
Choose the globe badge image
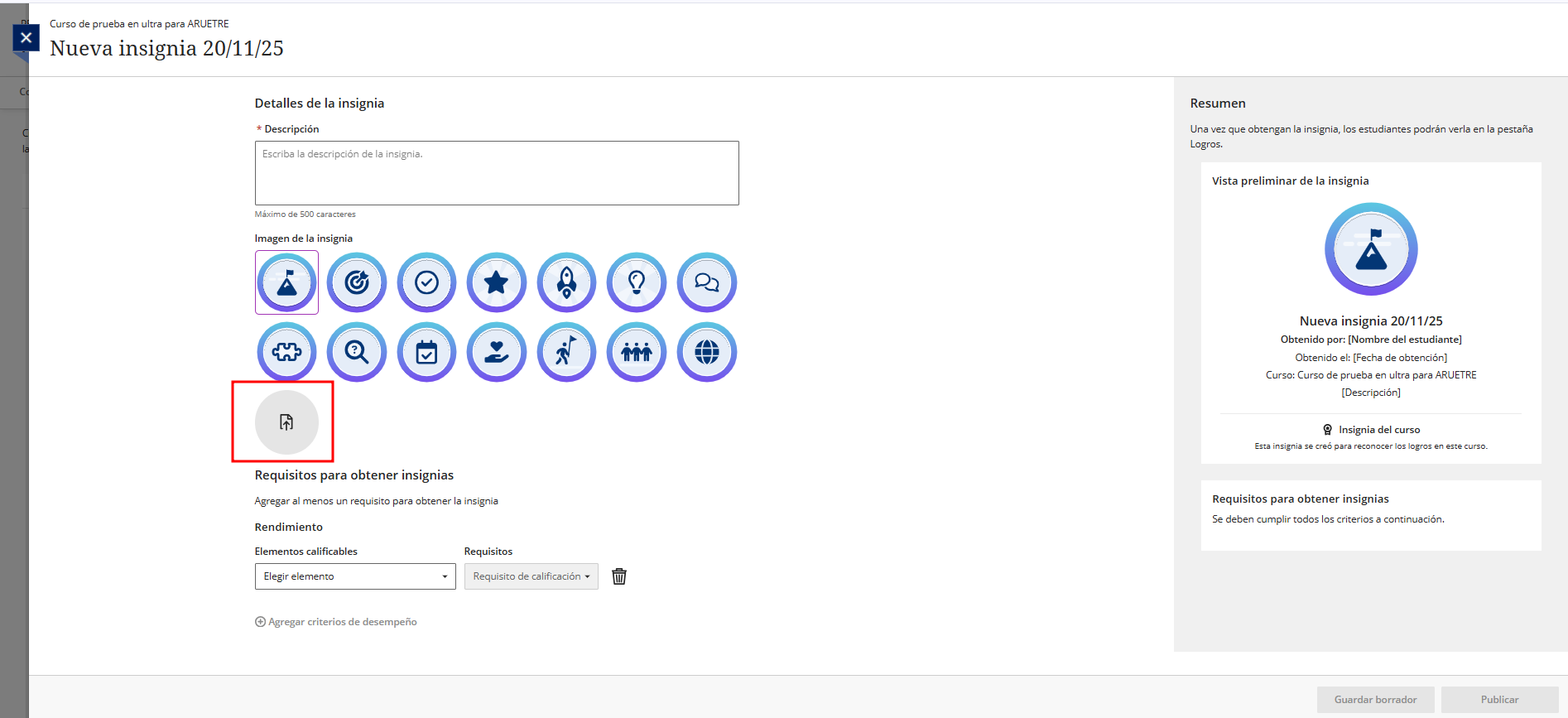tap(706, 352)
